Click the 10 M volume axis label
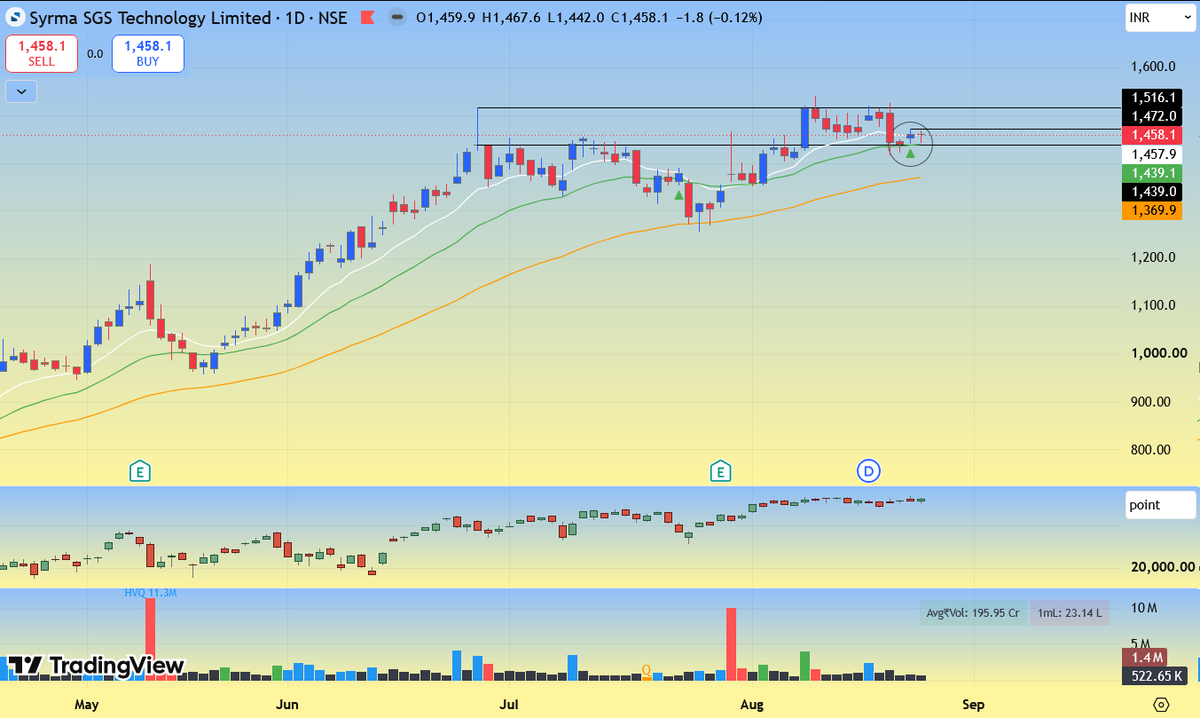Screen dimensions: 1200x718 tap(1146, 607)
